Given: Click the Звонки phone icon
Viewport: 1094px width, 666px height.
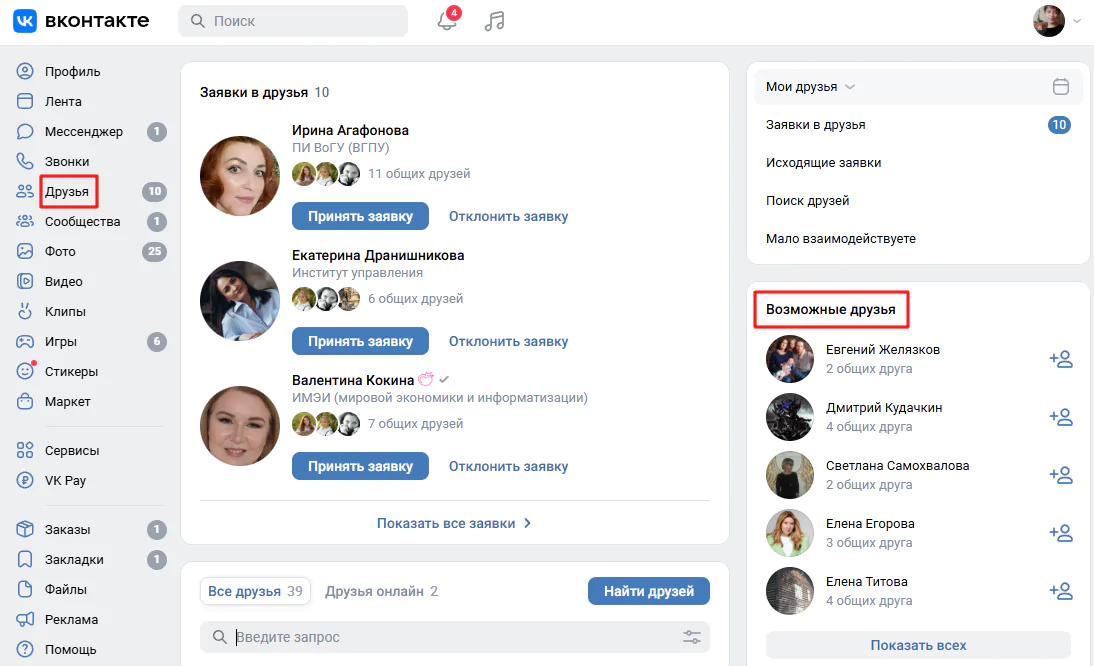Looking at the screenshot, I should 25,161.
